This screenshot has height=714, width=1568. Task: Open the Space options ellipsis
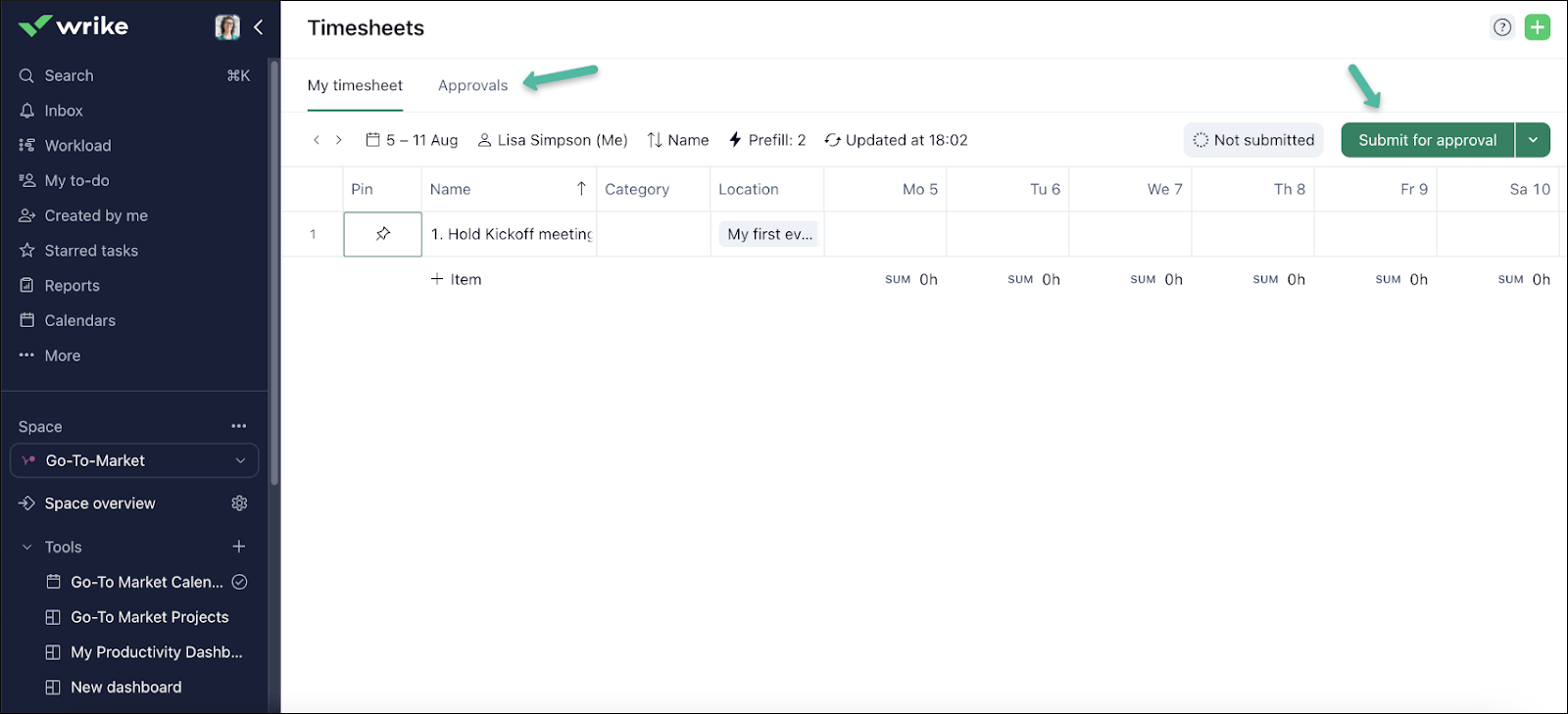click(239, 426)
